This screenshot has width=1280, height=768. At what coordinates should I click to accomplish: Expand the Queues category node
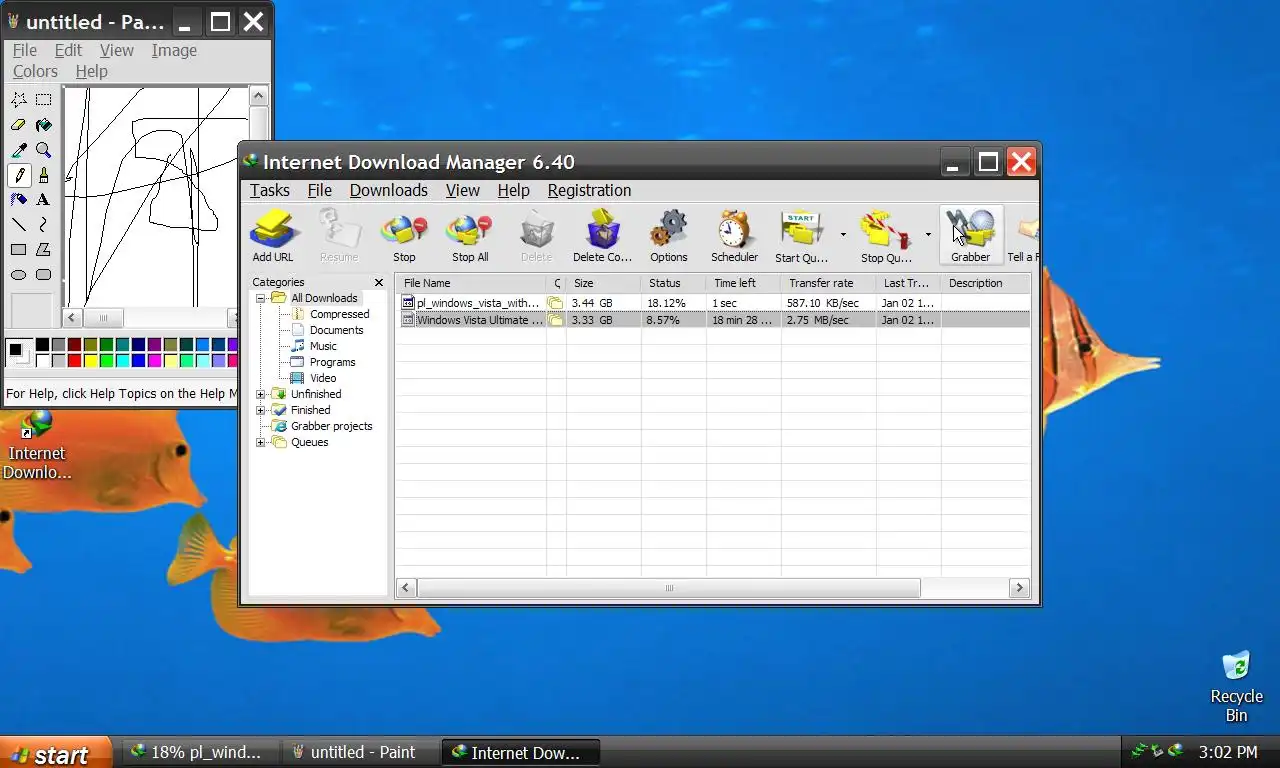pos(260,442)
